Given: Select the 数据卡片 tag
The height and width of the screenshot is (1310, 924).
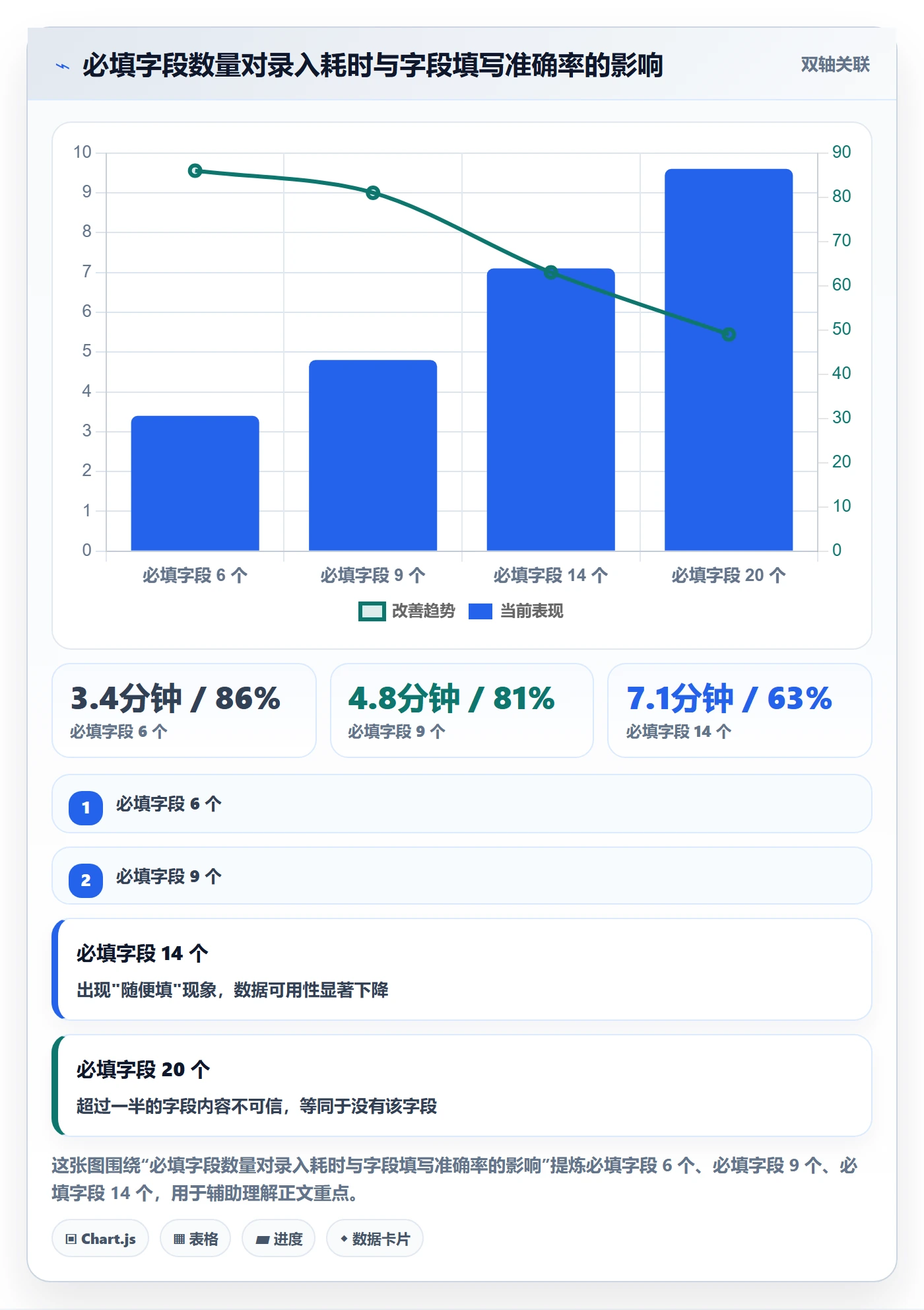Looking at the screenshot, I should [x=375, y=1239].
